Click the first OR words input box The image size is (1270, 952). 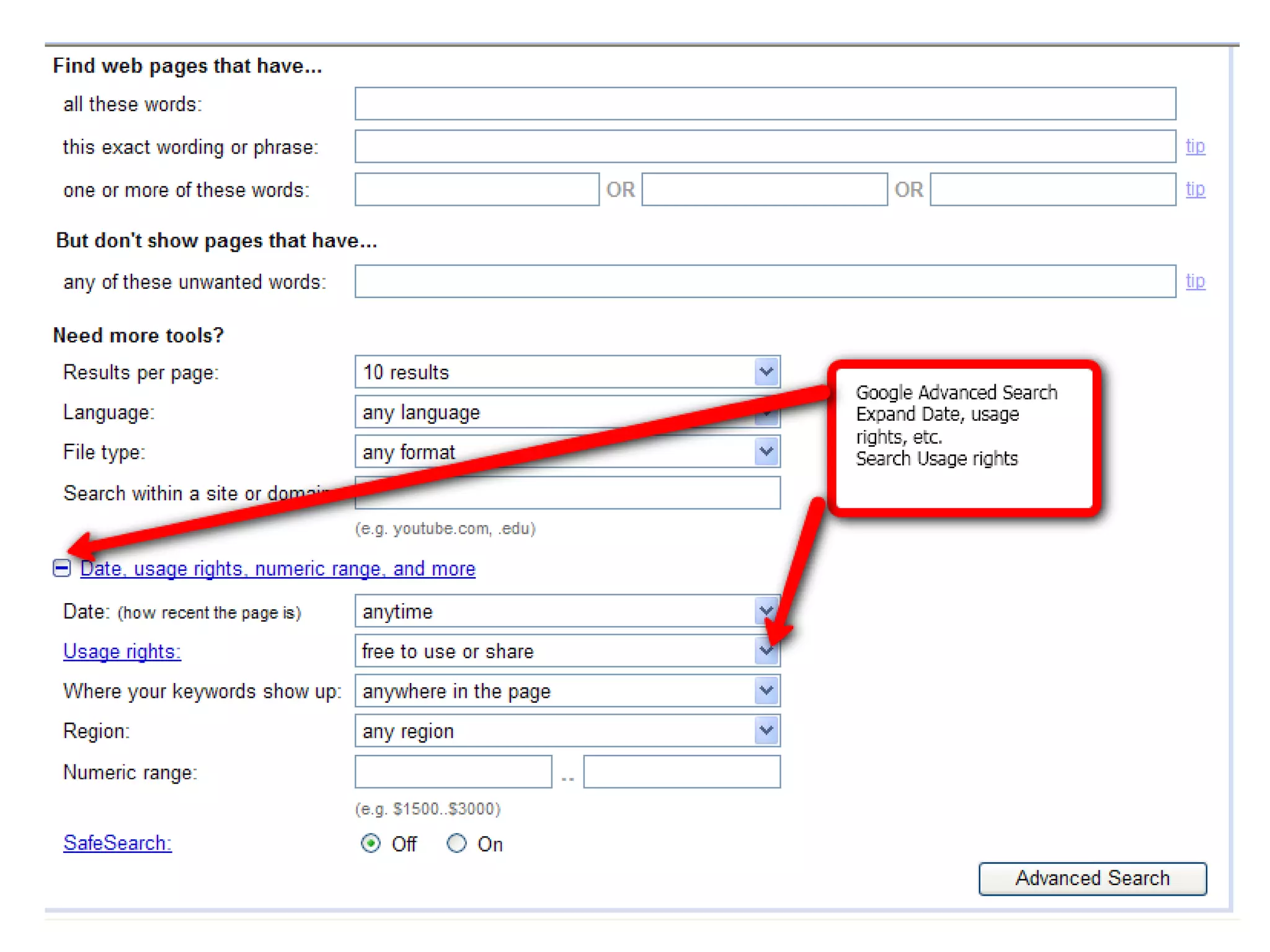476,189
